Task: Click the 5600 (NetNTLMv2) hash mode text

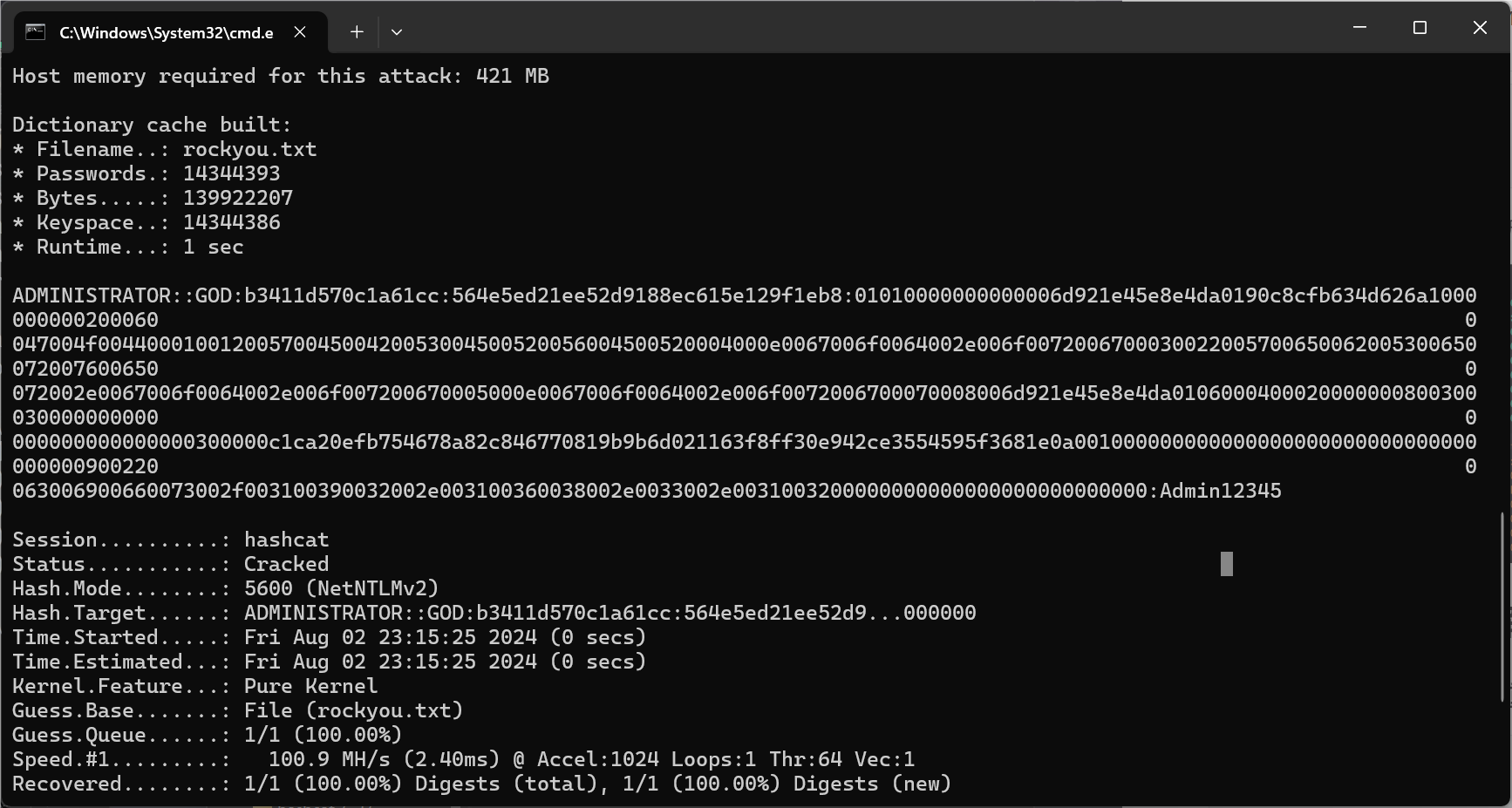Action: (341, 588)
